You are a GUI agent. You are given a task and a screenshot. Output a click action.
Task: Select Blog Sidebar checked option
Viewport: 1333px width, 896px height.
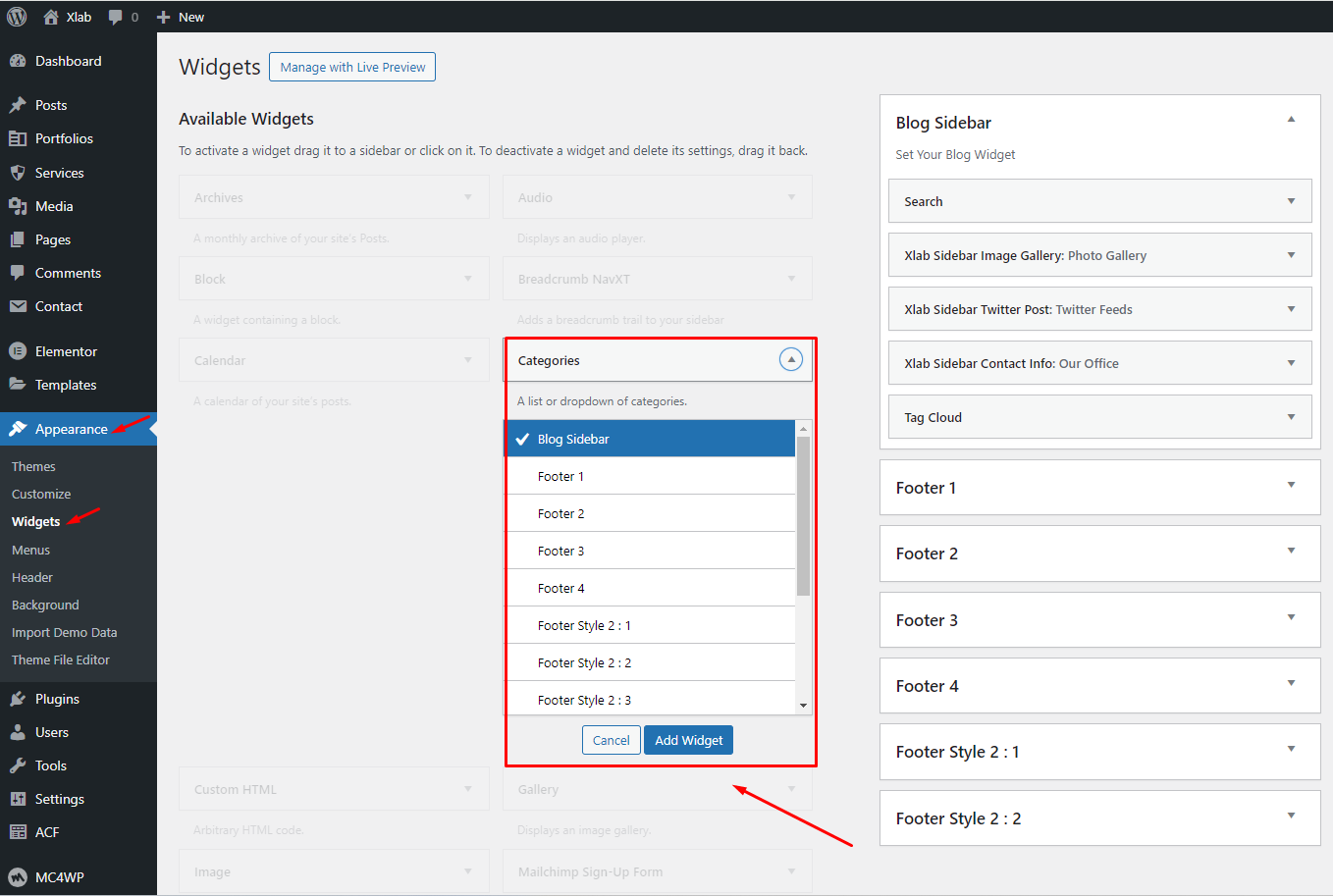tap(650, 439)
